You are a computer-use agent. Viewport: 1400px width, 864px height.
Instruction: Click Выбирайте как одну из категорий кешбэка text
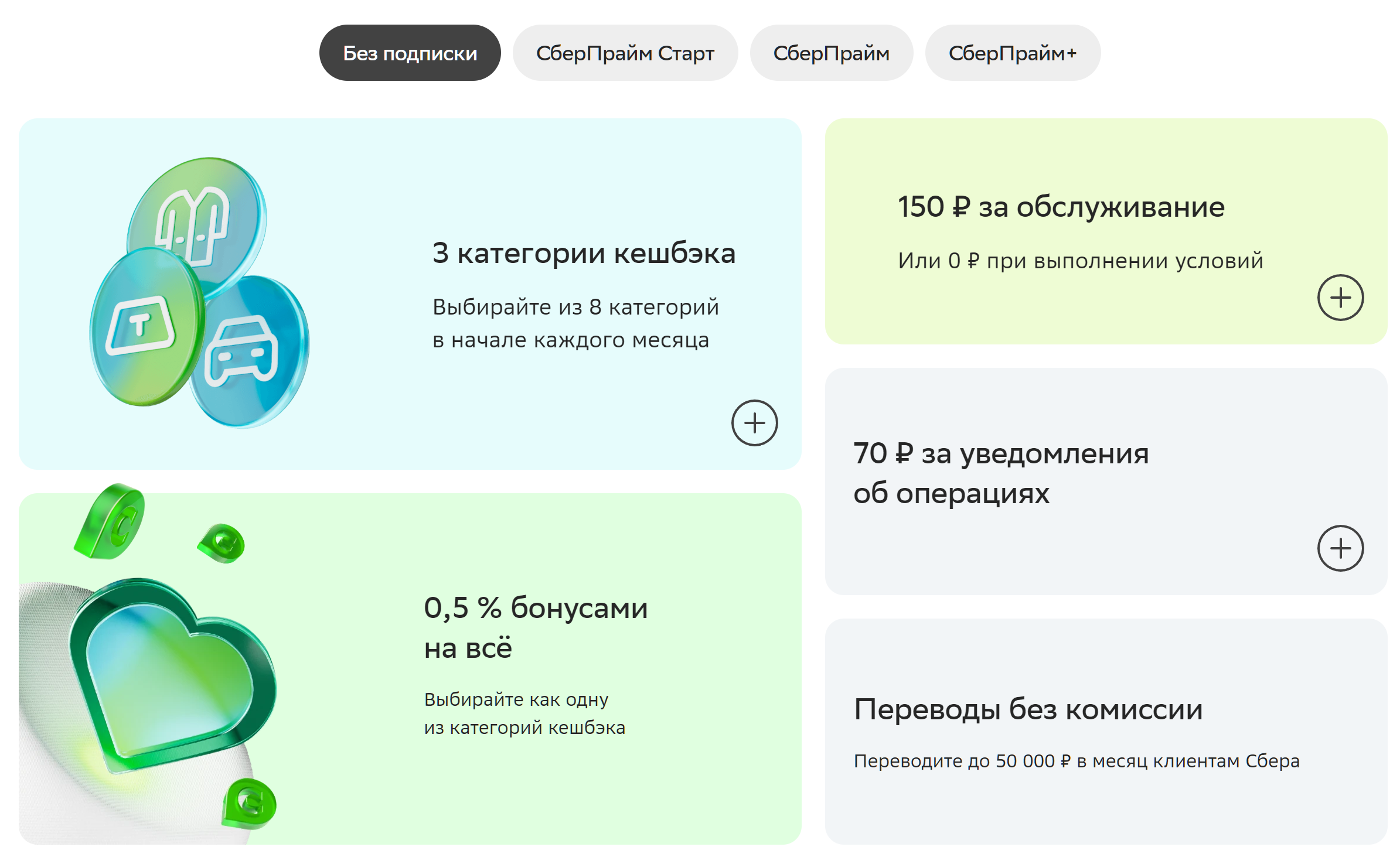(x=524, y=713)
